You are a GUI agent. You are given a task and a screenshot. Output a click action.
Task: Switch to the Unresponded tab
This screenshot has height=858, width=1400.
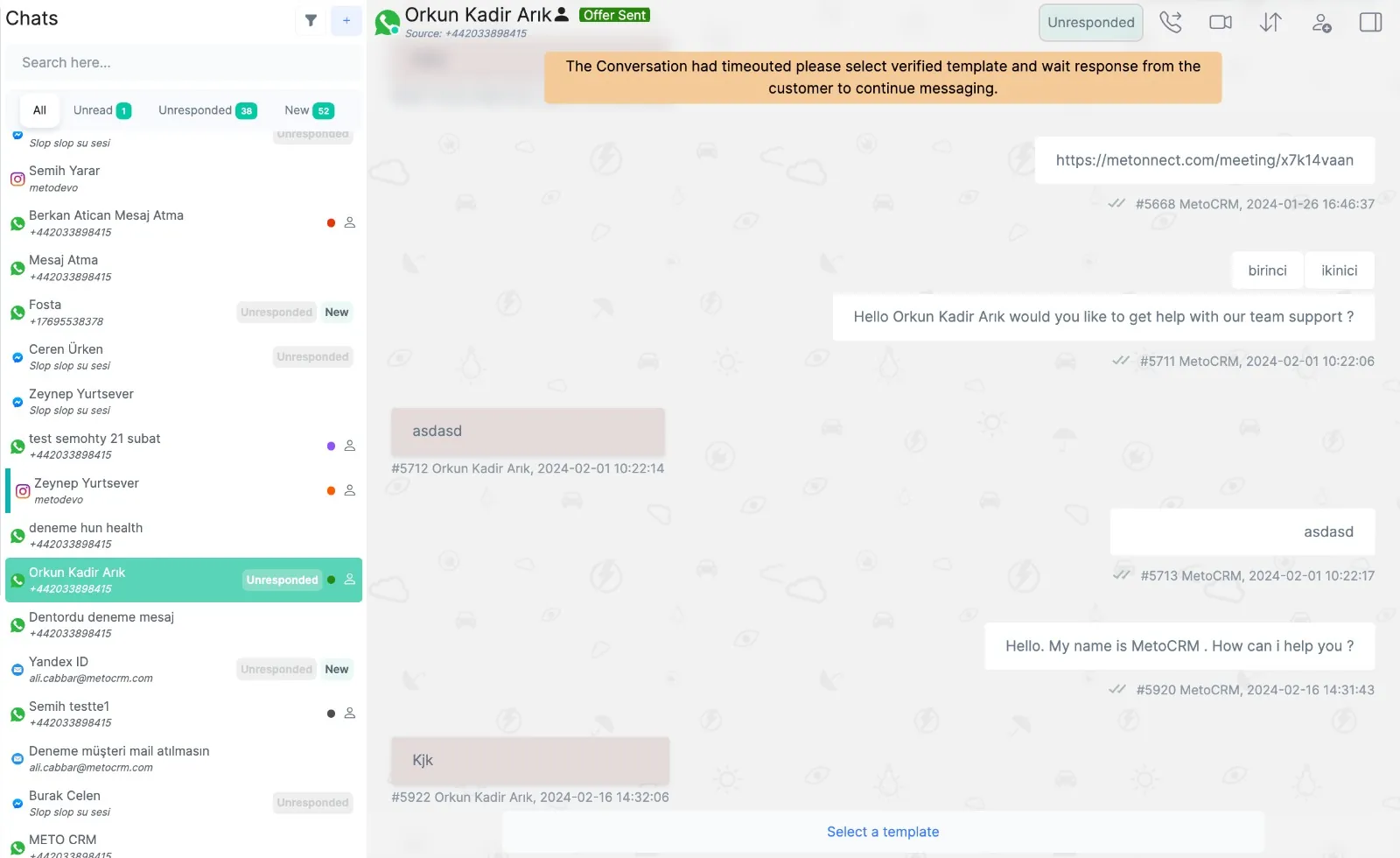click(207, 110)
